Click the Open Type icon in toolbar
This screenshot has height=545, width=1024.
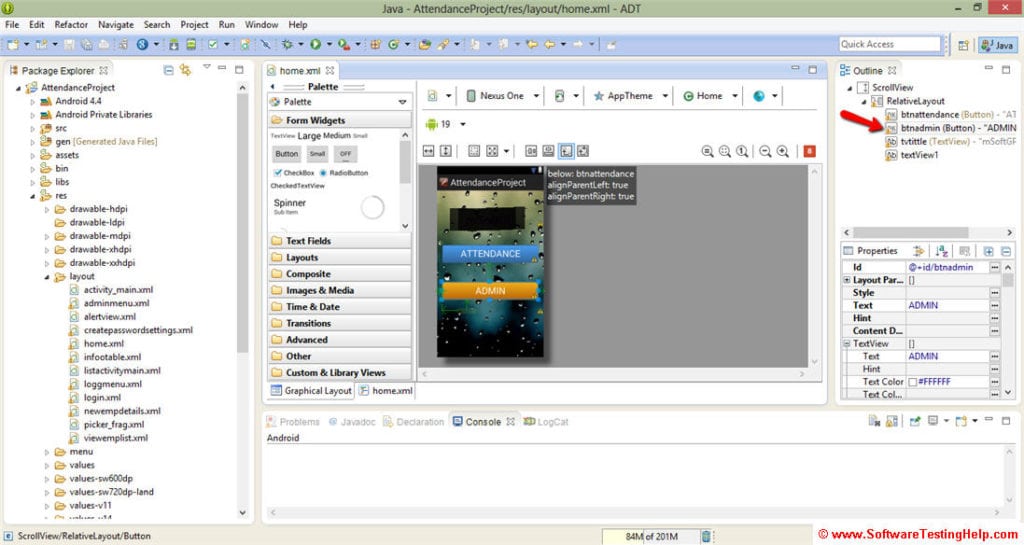pos(425,44)
